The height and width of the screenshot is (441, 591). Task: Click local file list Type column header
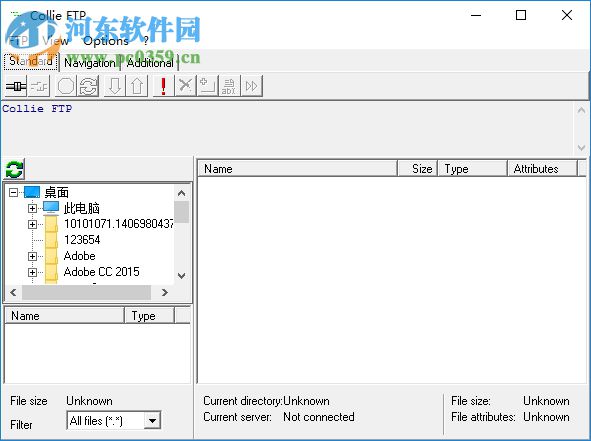click(x=150, y=315)
